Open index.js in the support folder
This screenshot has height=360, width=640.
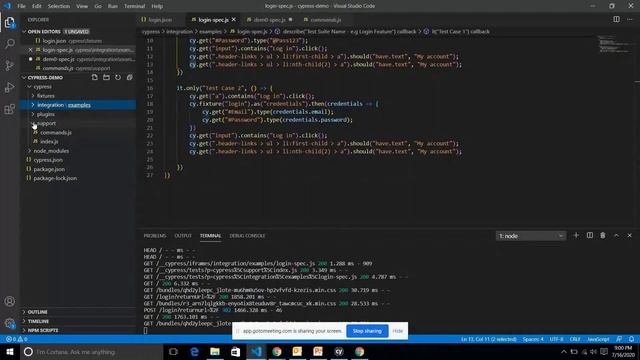pos(49,142)
